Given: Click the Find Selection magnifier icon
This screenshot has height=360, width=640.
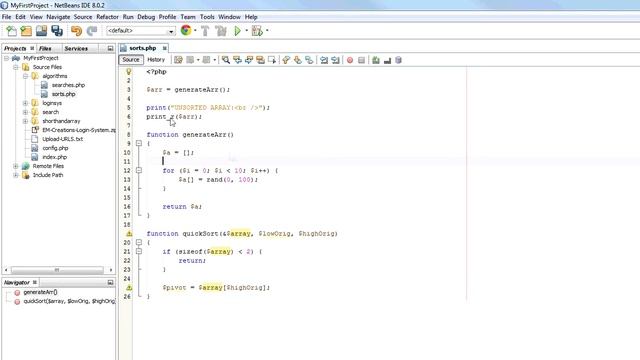Looking at the screenshot, I should click(226, 60).
